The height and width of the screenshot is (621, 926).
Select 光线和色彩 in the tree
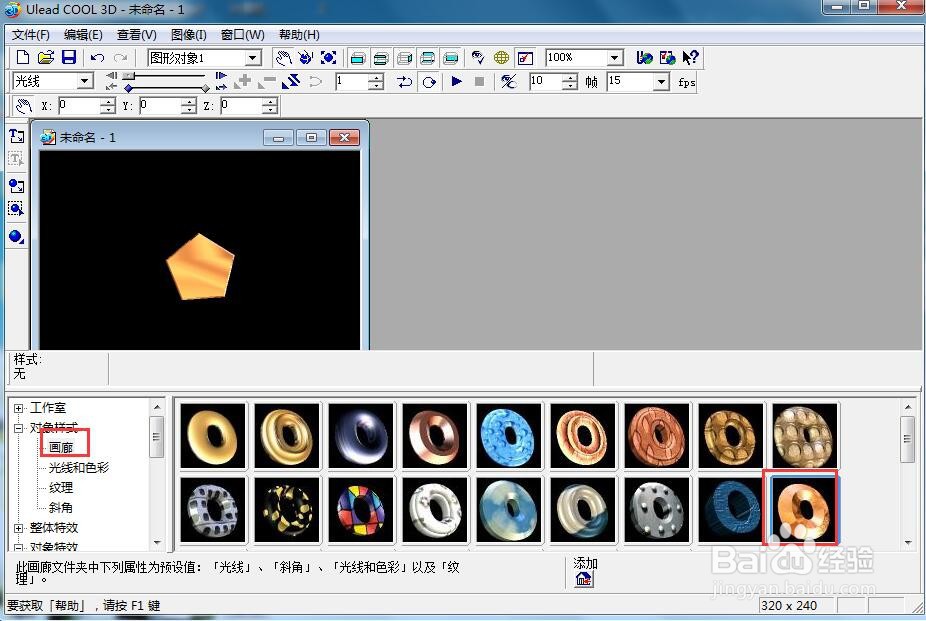coord(79,468)
